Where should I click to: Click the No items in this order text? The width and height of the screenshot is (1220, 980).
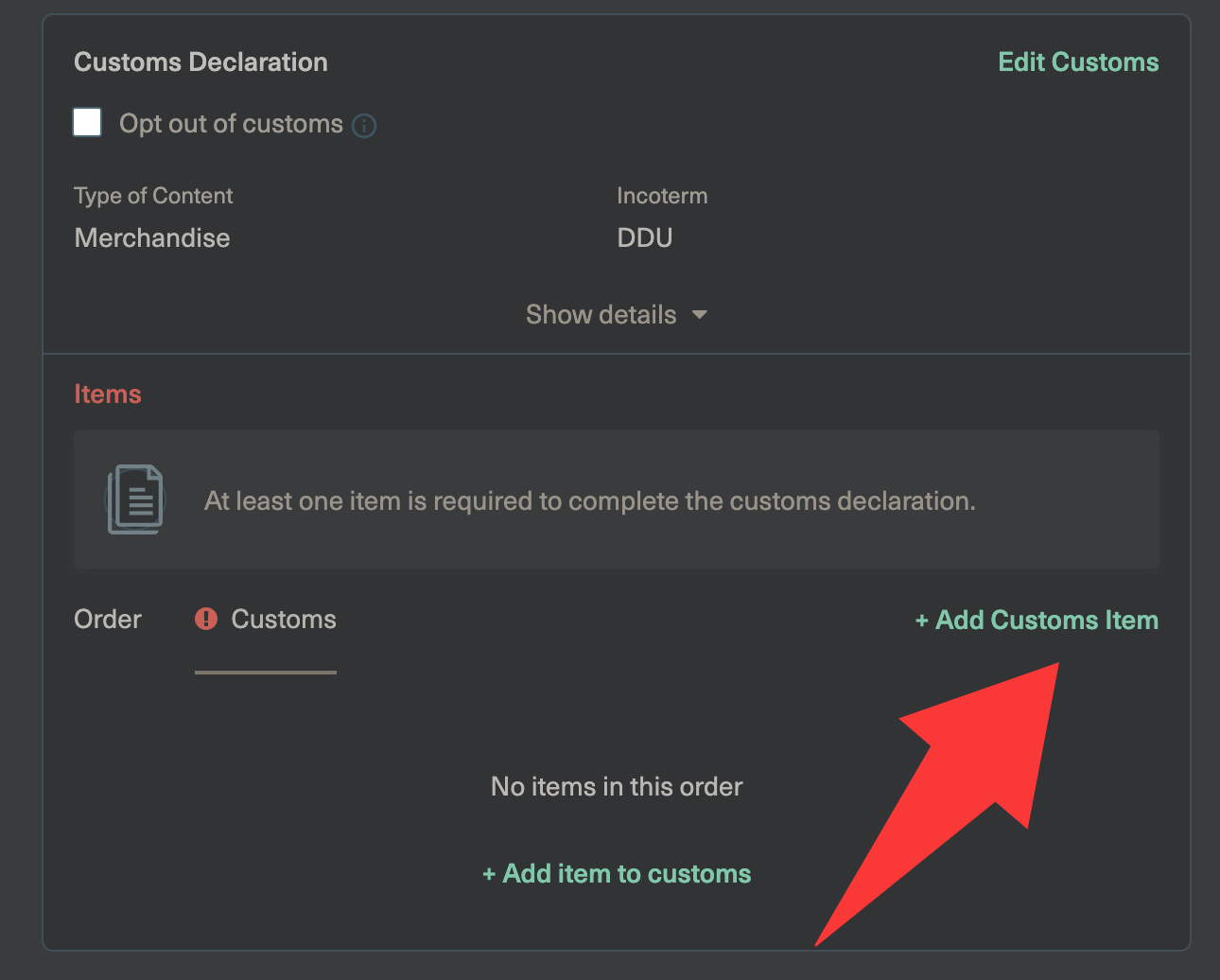point(617,787)
